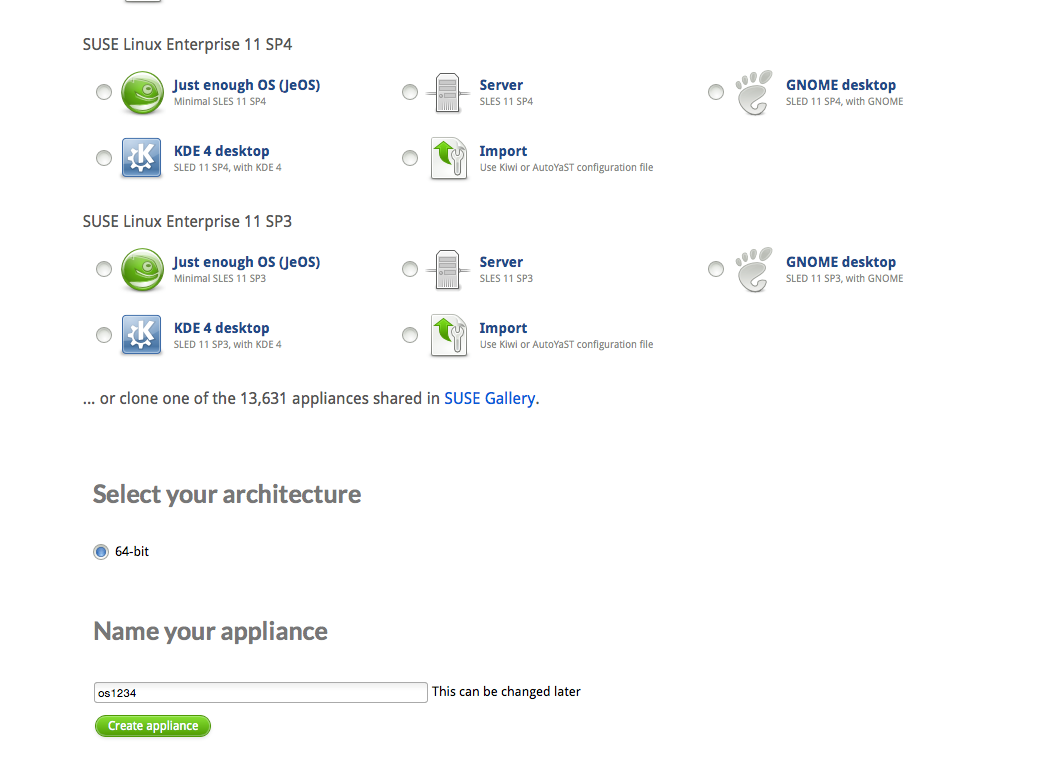Click the KDE gear icon under SP3

(142, 335)
